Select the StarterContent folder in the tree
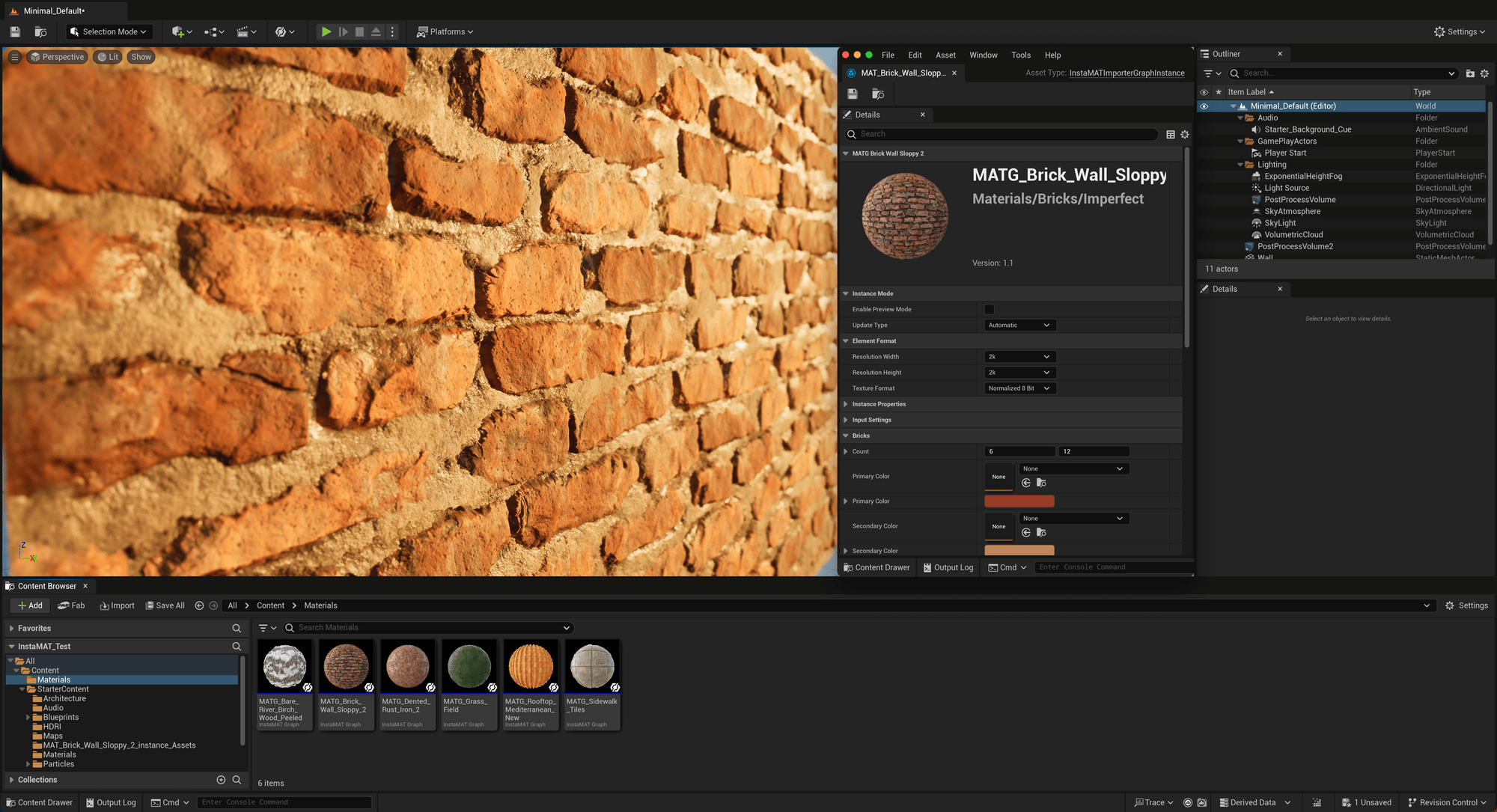1497x812 pixels. pyautogui.click(x=63, y=689)
